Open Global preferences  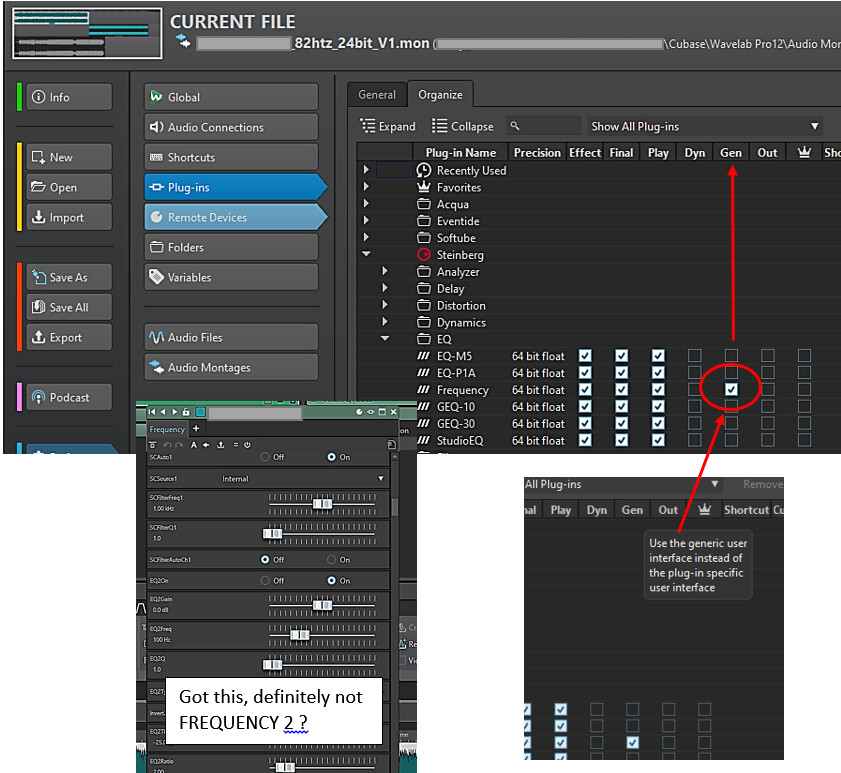pyautogui.click(x=231, y=97)
